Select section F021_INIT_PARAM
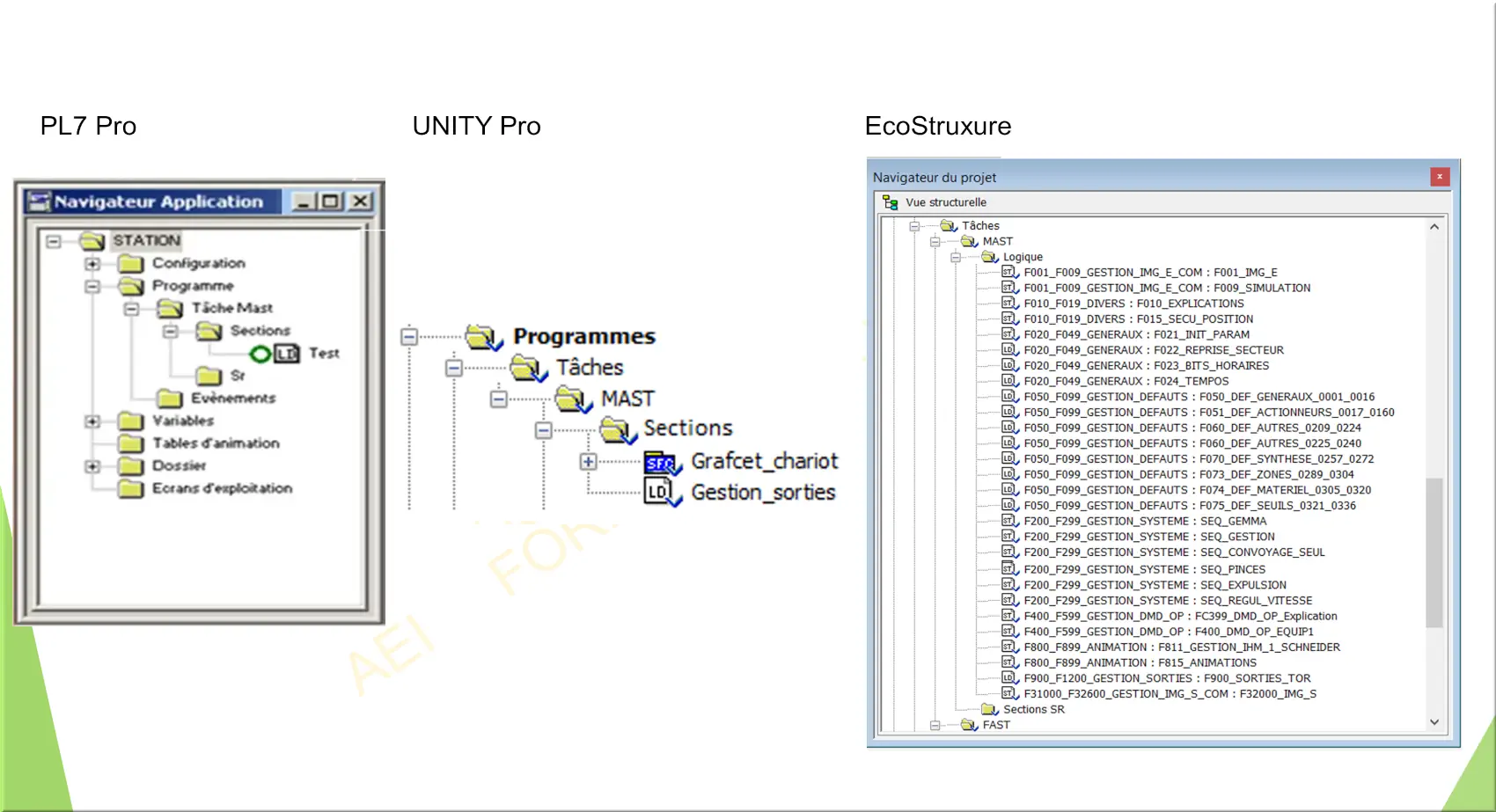This screenshot has width=1496, height=812. click(x=1136, y=334)
